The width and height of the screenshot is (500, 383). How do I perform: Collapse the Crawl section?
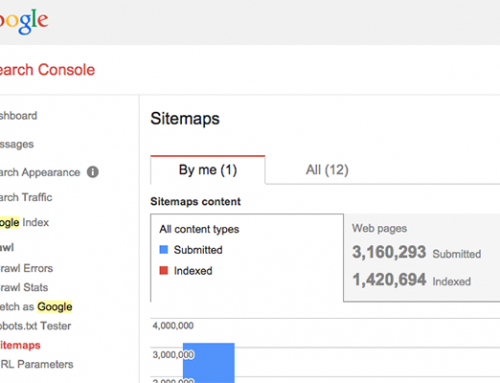pyautogui.click(x=7, y=247)
